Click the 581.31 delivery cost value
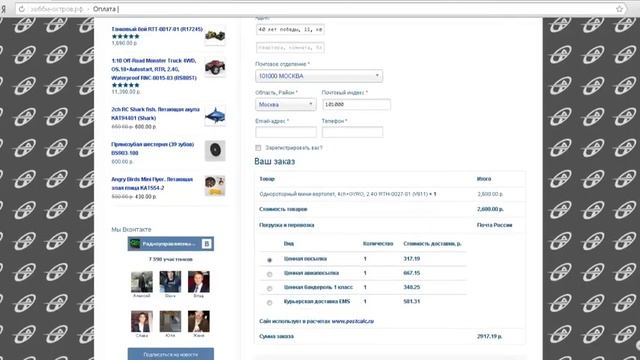The image size is (640, 360). tap(411, 302)
